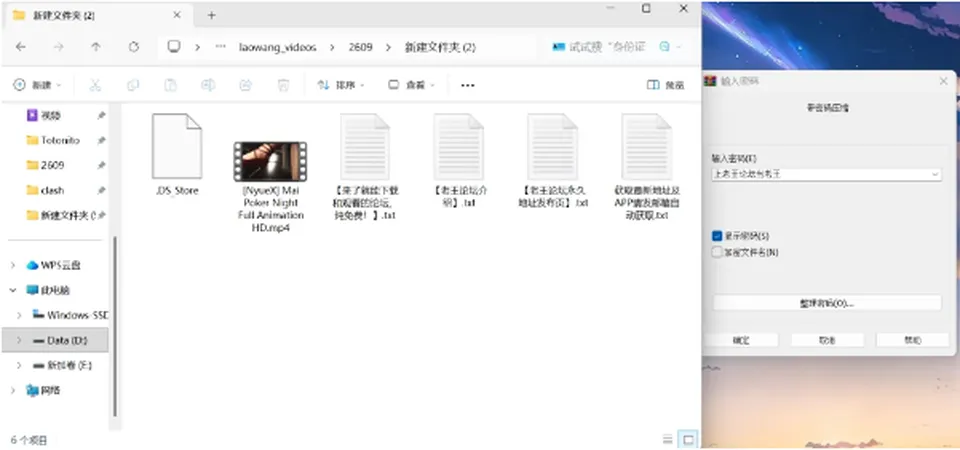Click the 2609 breadcrumb in address bar

click(x=360, y=47)
